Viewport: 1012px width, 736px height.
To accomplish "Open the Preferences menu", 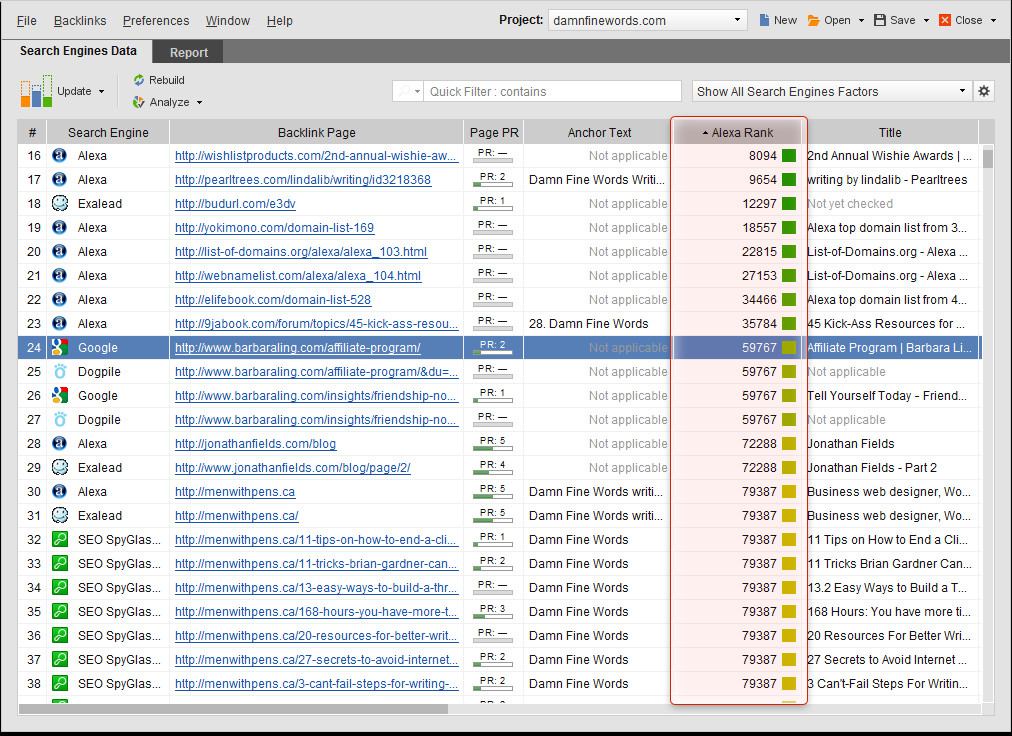I will pos(156,21).
